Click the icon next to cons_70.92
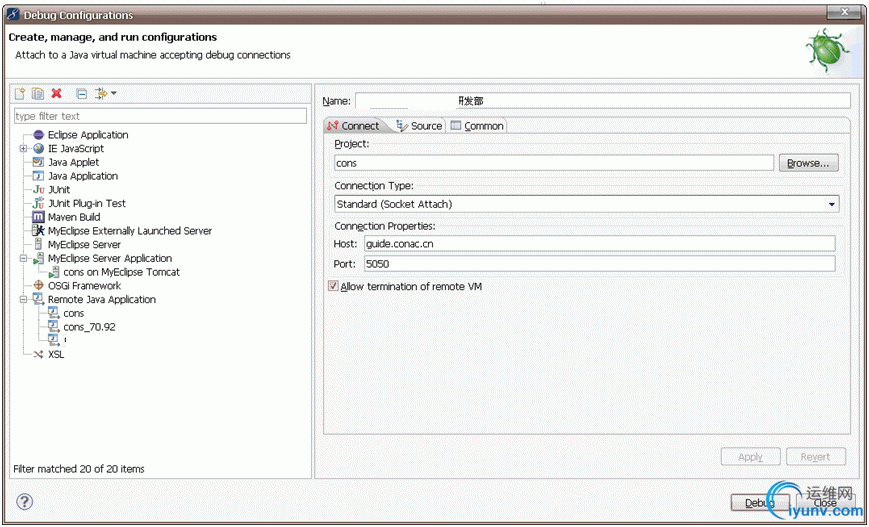The width and height of the screenshot is (869, 527). point(54,327)
